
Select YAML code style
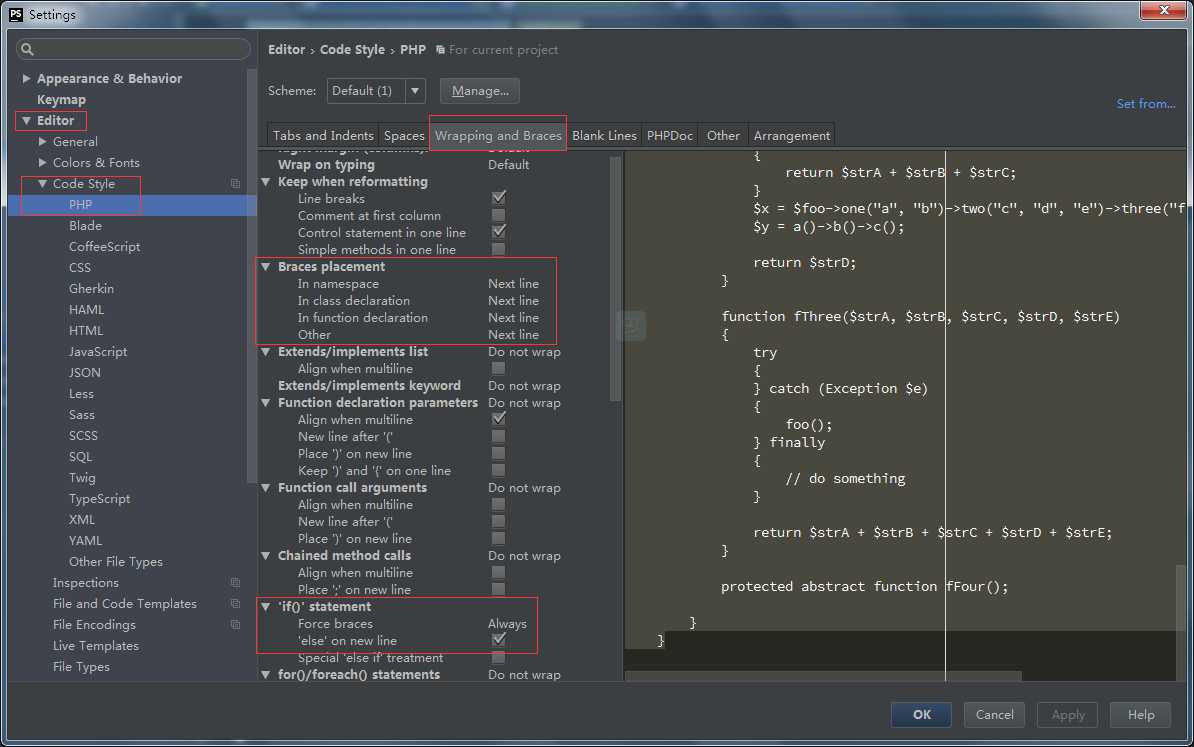coord(85,541)
